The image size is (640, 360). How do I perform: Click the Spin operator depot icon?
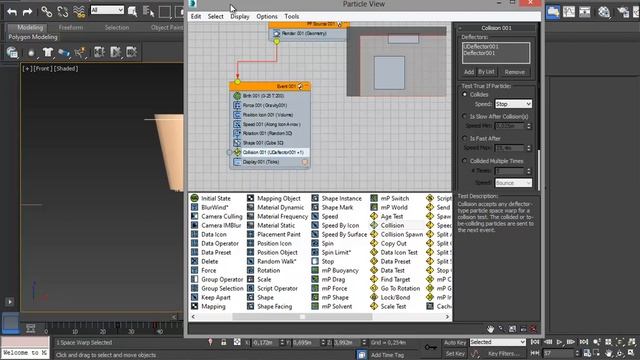coord(315,243)
